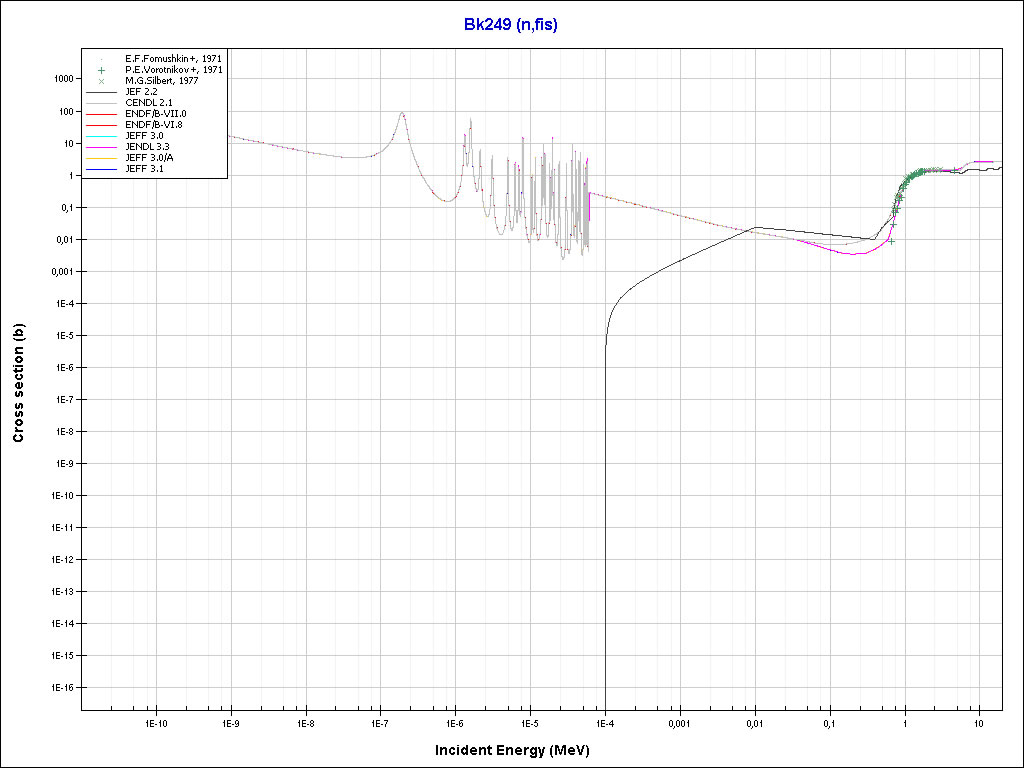Pick the red ENDF/B-VII.0 line swatch
1024x768 pixels.
point(102,113)
